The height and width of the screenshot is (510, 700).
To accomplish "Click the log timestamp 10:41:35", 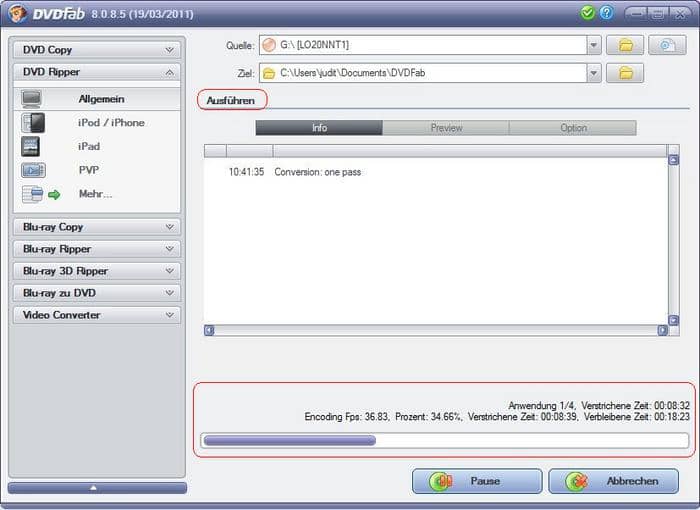I will [246, 172].
